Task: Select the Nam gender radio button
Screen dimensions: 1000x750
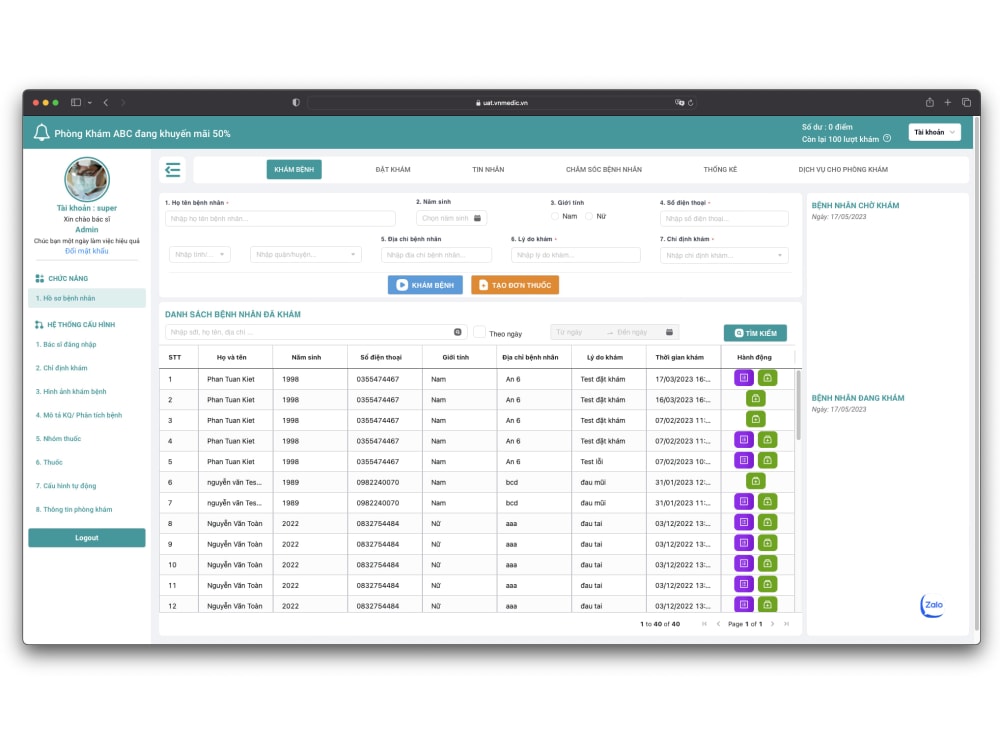Action: tap(555, 216)
